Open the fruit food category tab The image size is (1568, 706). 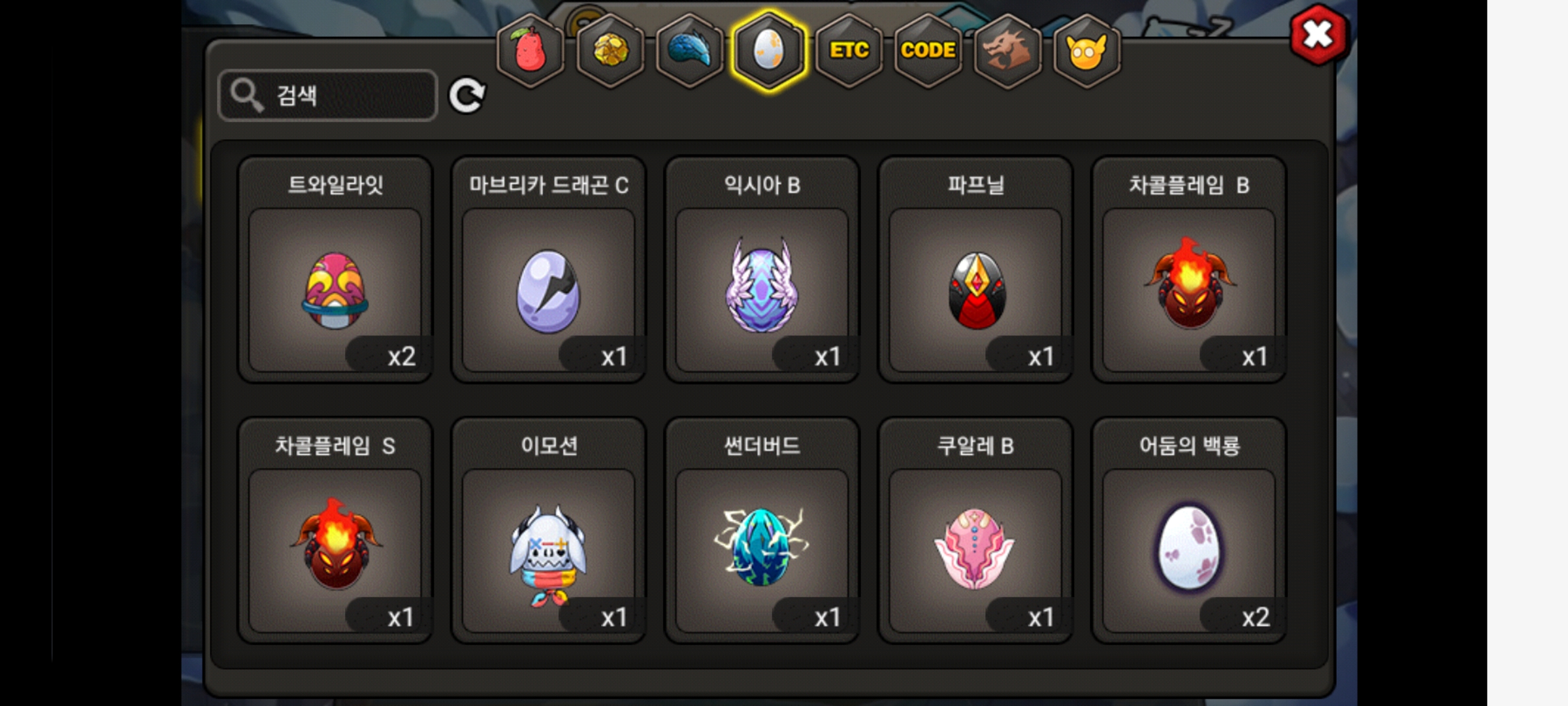531,50
